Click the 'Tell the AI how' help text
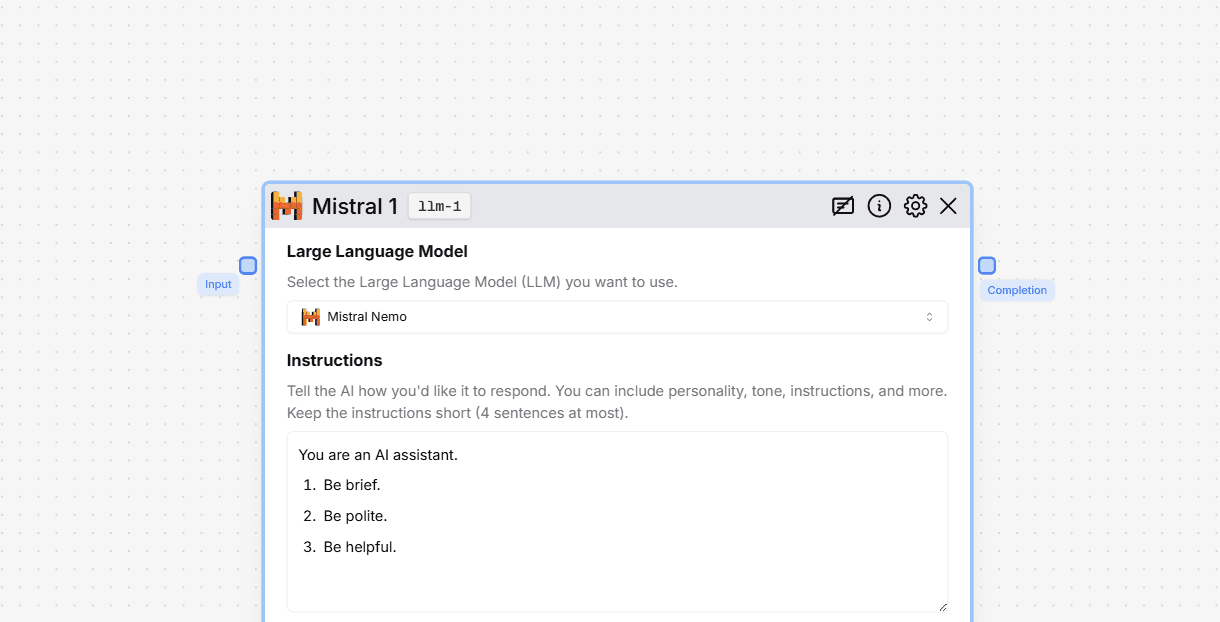 [617, 402]
